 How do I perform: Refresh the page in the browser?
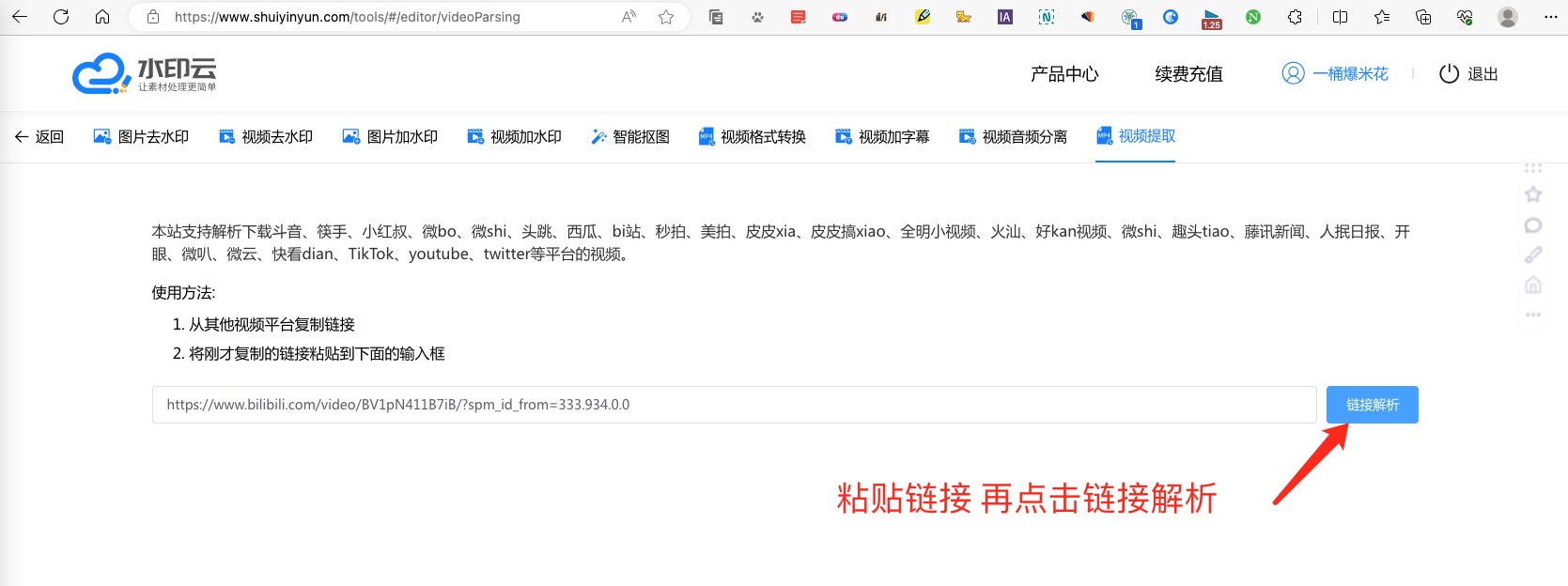(x=61, y=17)
